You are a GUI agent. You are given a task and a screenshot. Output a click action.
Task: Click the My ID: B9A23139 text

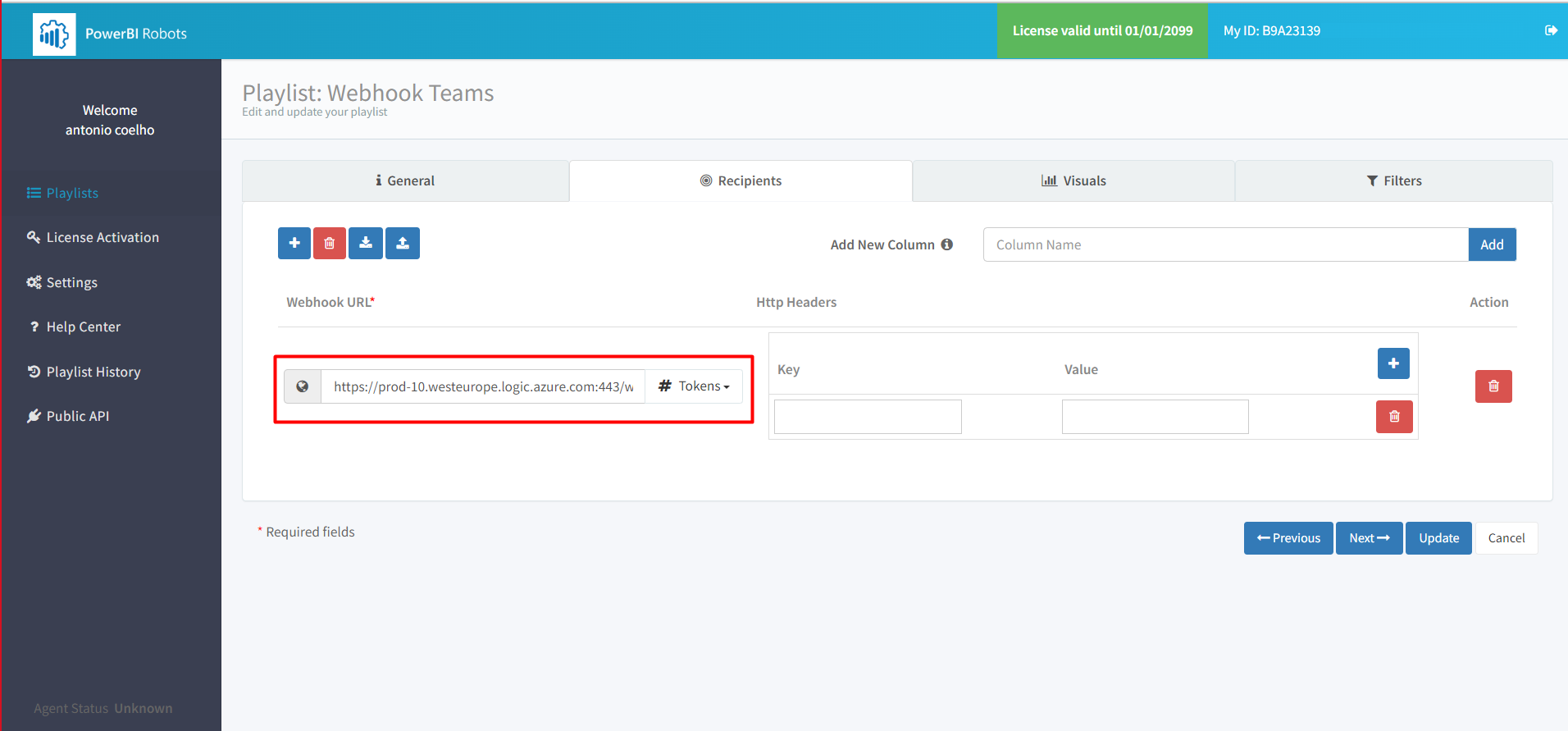click(1272, 30)
